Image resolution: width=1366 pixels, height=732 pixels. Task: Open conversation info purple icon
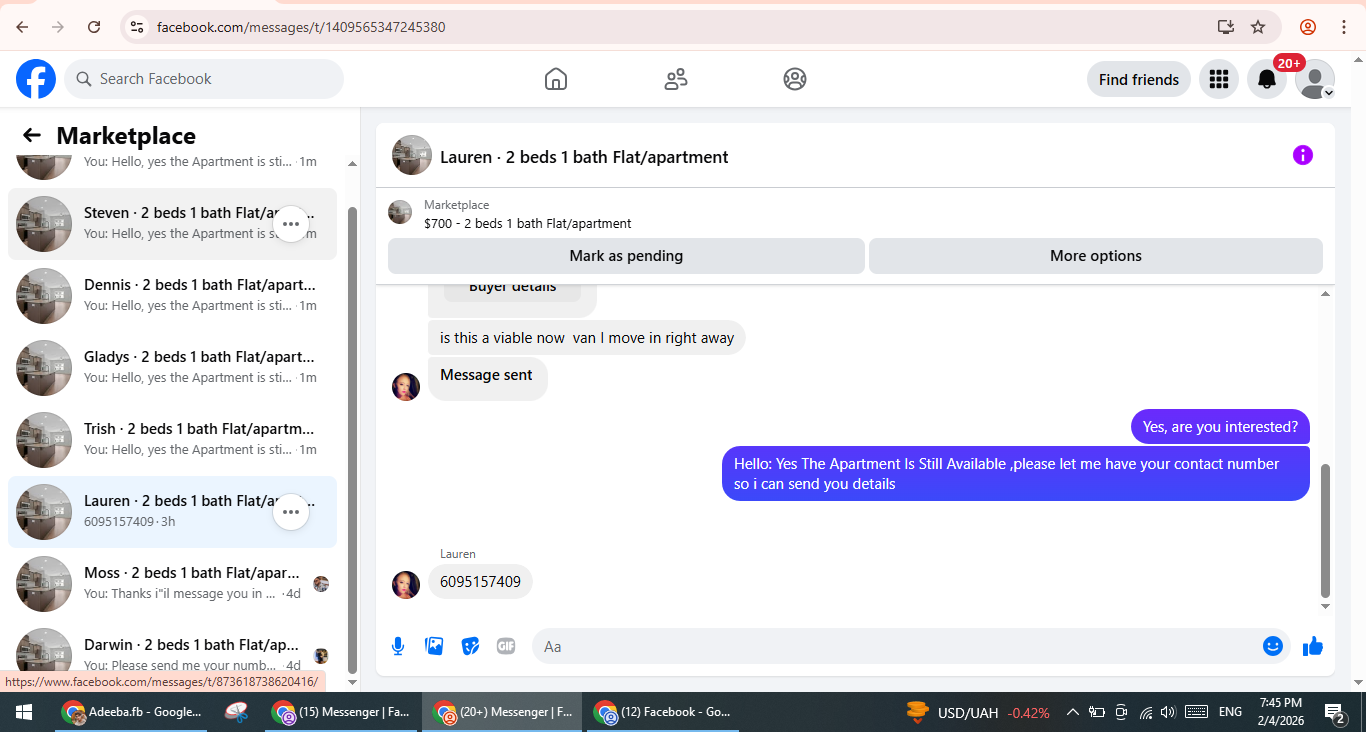point(1302,155)
